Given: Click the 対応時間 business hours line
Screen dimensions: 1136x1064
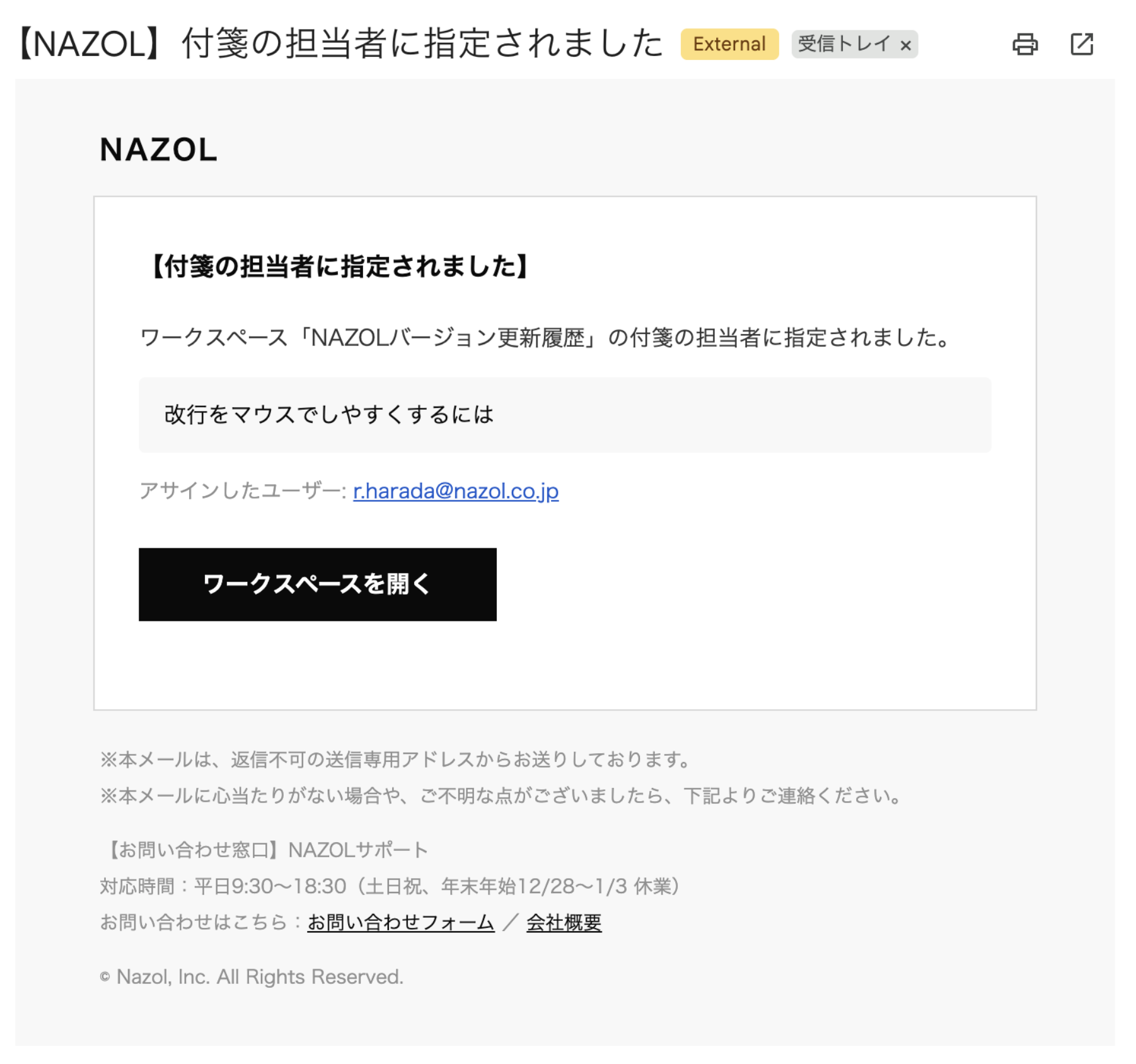Looking at the screenshot, I should pyautogui.click(x=391, y=887).
